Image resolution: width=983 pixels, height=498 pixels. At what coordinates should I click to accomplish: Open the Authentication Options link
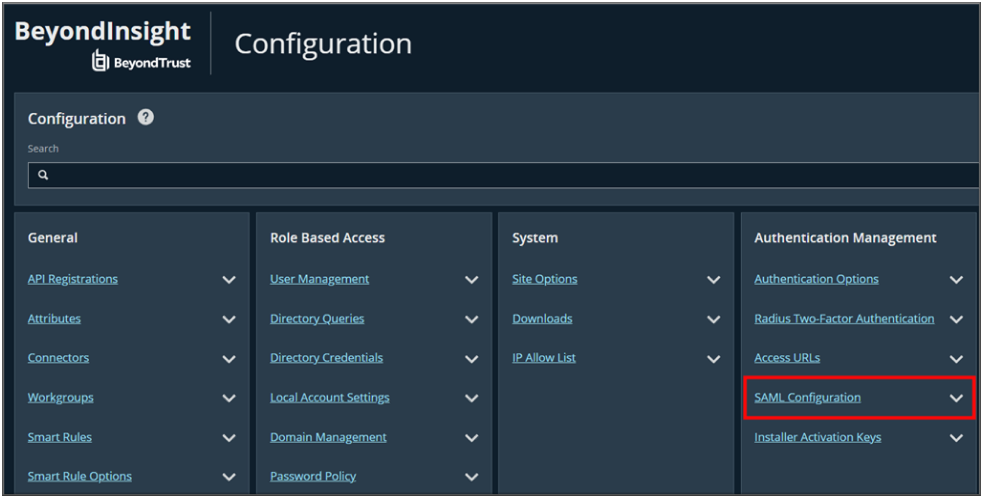[x=816, y=279]
